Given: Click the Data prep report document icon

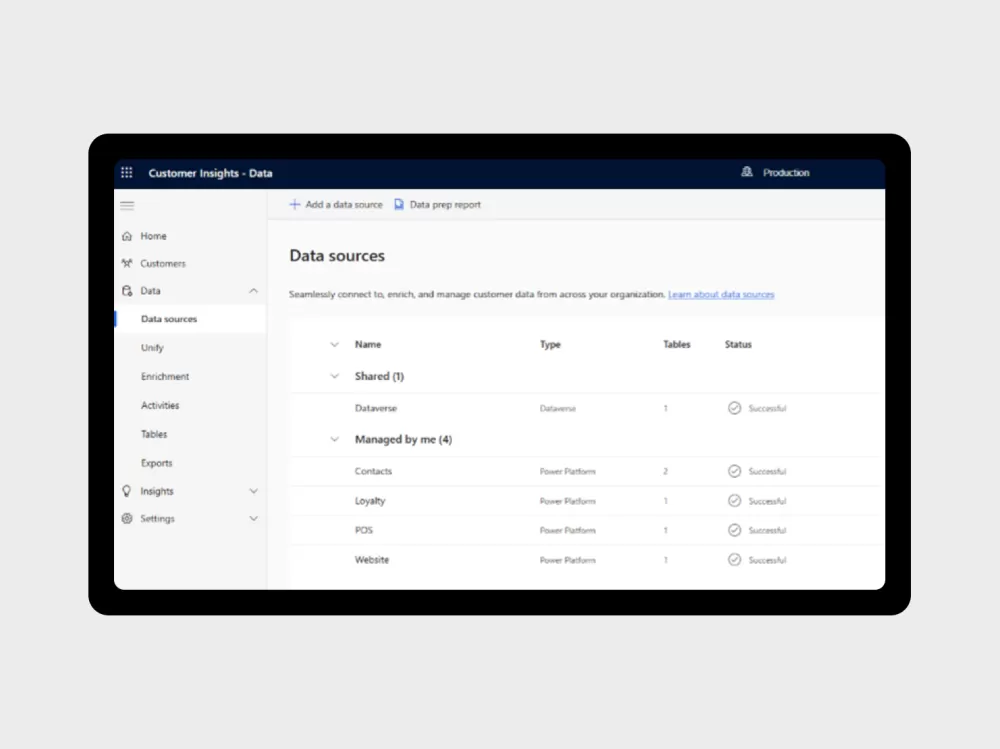Looking at the screenshot, I should point(399,205).
